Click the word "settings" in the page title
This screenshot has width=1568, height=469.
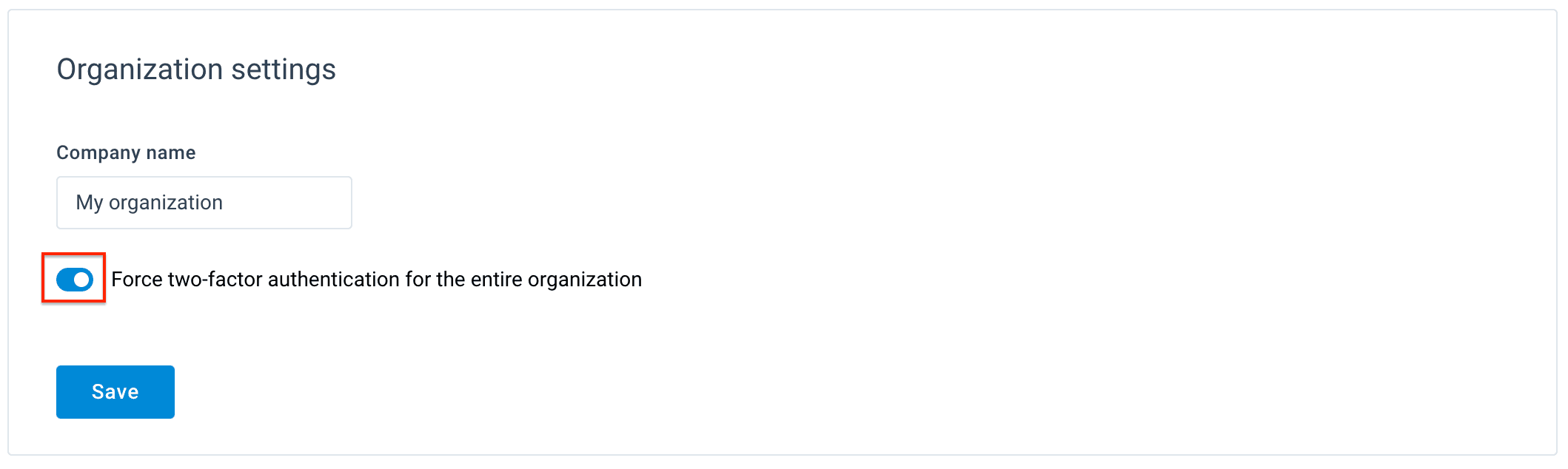click(x=284, y=70)
